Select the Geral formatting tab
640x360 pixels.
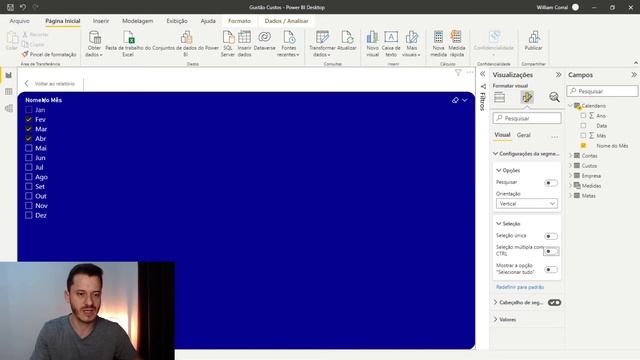524,135
